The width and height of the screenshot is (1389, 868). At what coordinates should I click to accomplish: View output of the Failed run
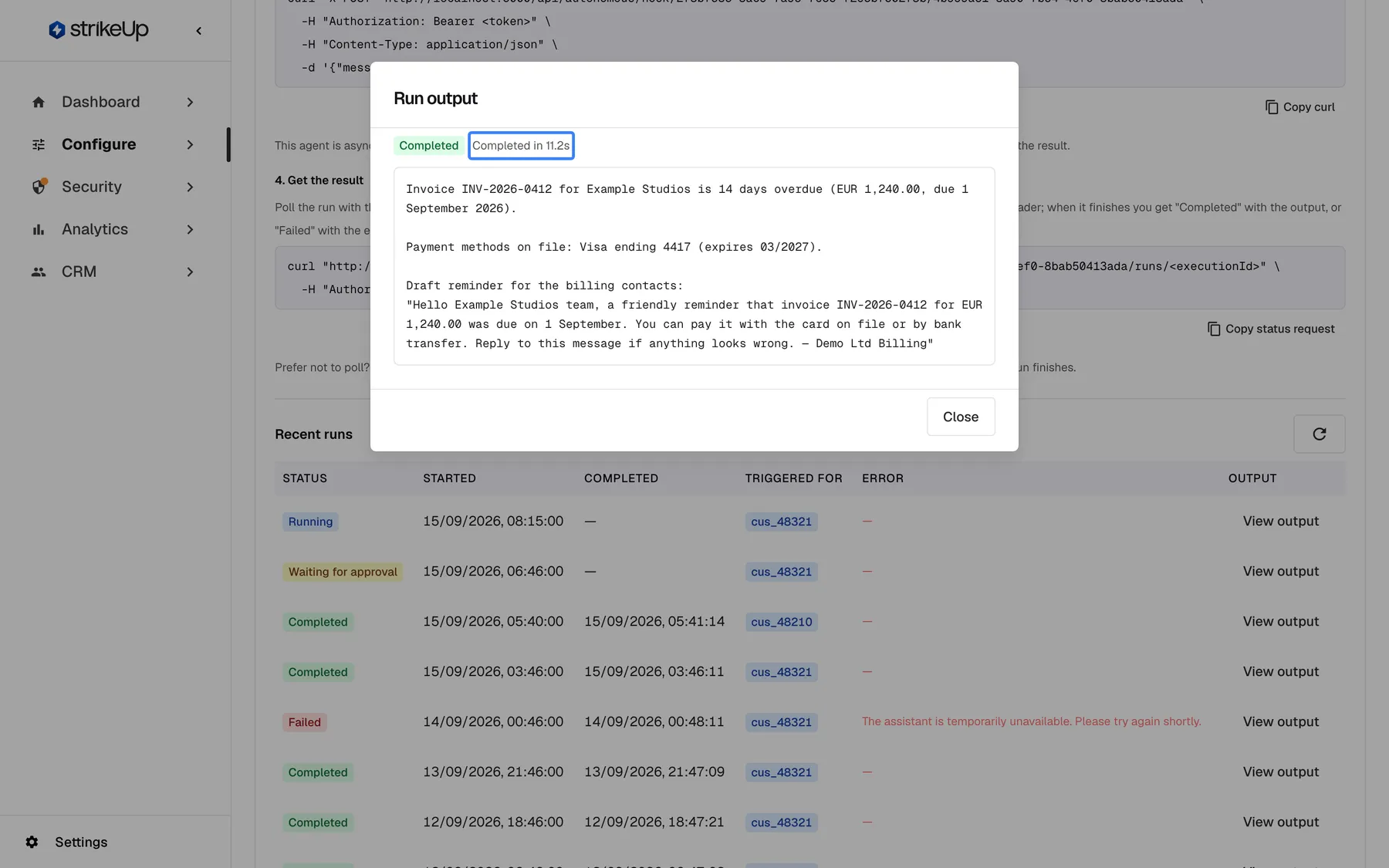[x=1280, y=722]
